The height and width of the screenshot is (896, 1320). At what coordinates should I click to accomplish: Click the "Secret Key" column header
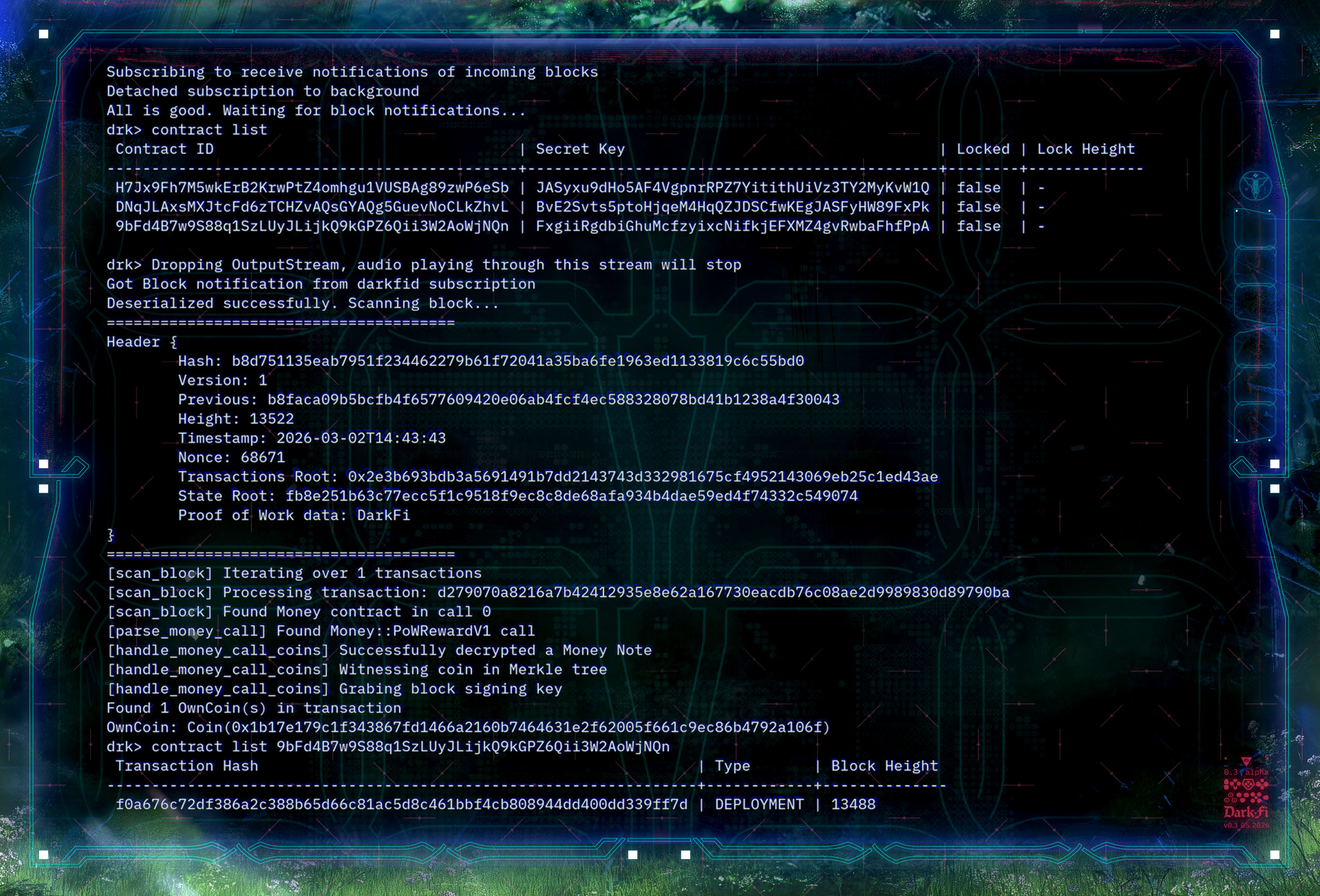point(581,150)
